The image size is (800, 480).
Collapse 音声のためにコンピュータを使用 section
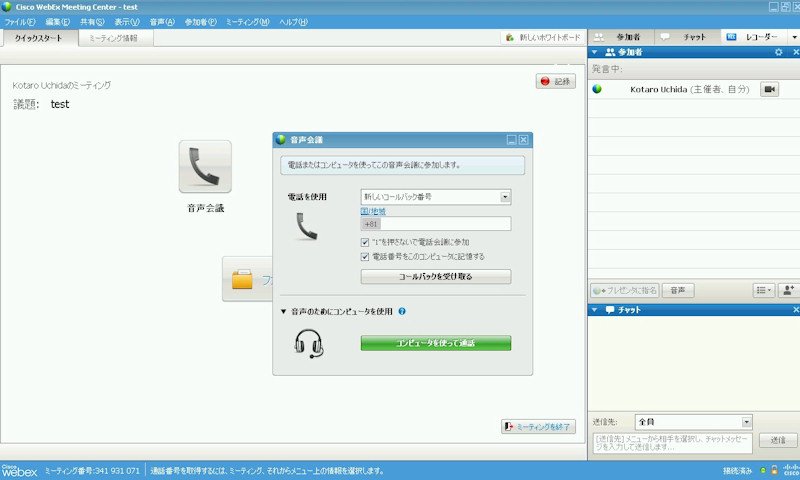[x=283, y=311]
